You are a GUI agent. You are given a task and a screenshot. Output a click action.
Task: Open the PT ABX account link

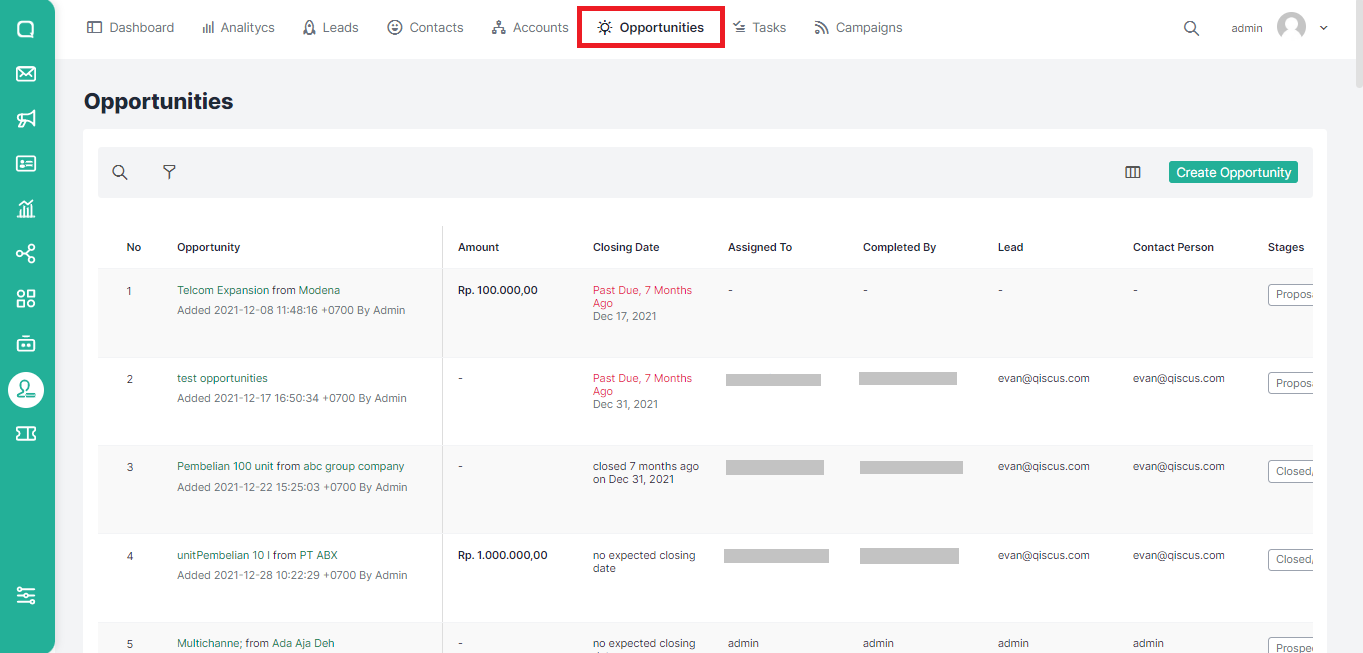319,555
